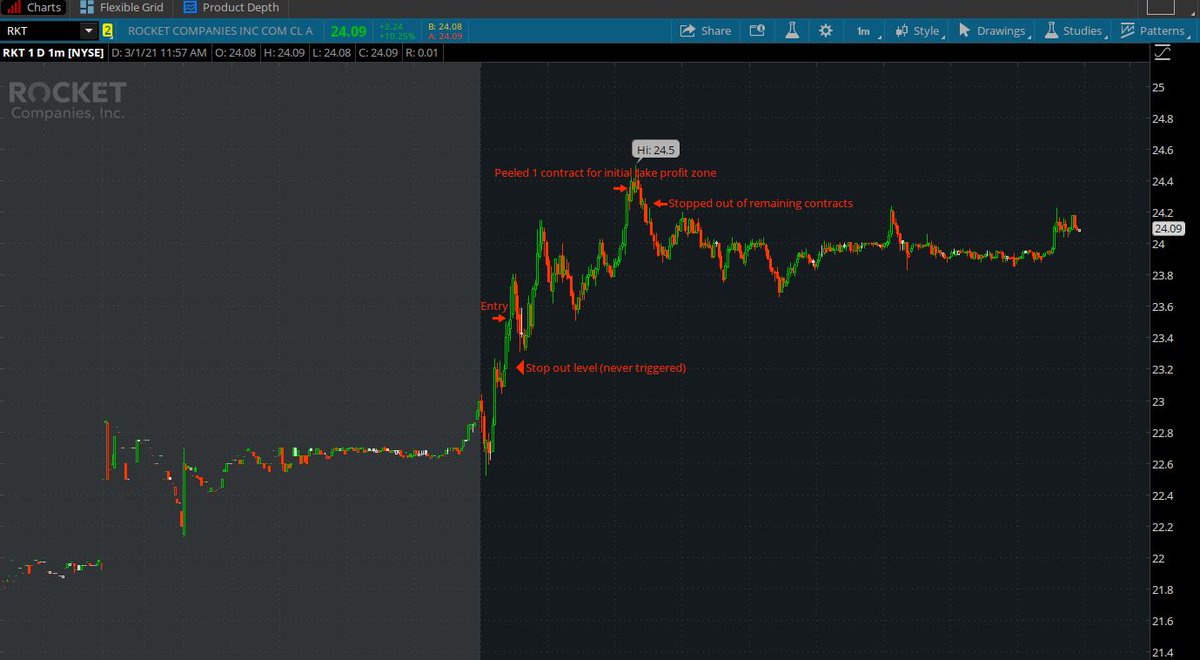Click the 24.09 last price in the header
Image resolution: width=1200 pixels, height=660 pixels.
tap(350, 31)
